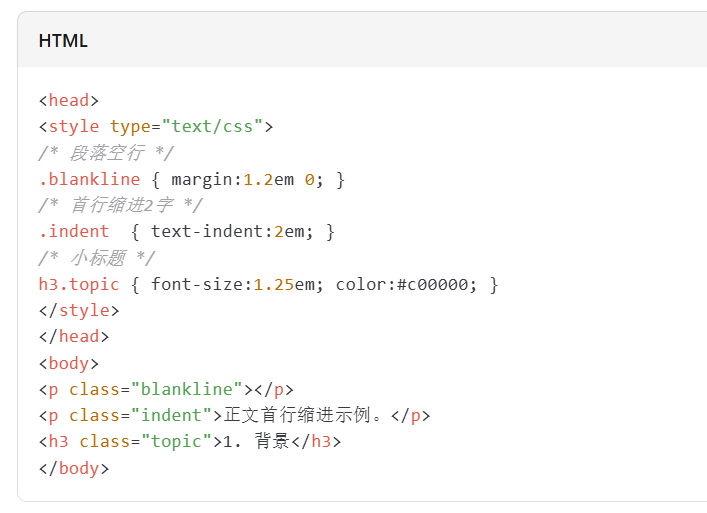Click the .blankline CSS selector

[x=89, y=179]
